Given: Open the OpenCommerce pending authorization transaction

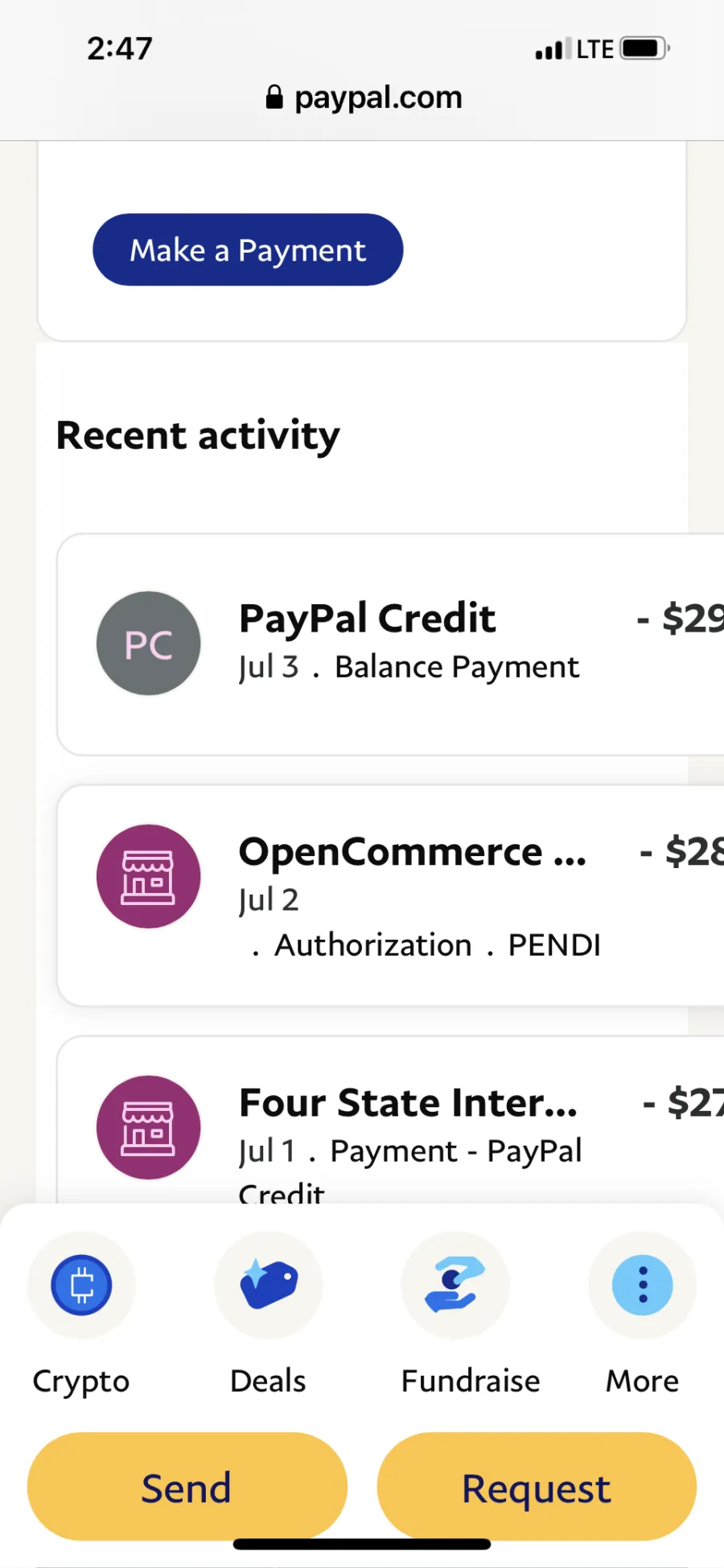Looking at the screenshot, I should click(391, 895).
